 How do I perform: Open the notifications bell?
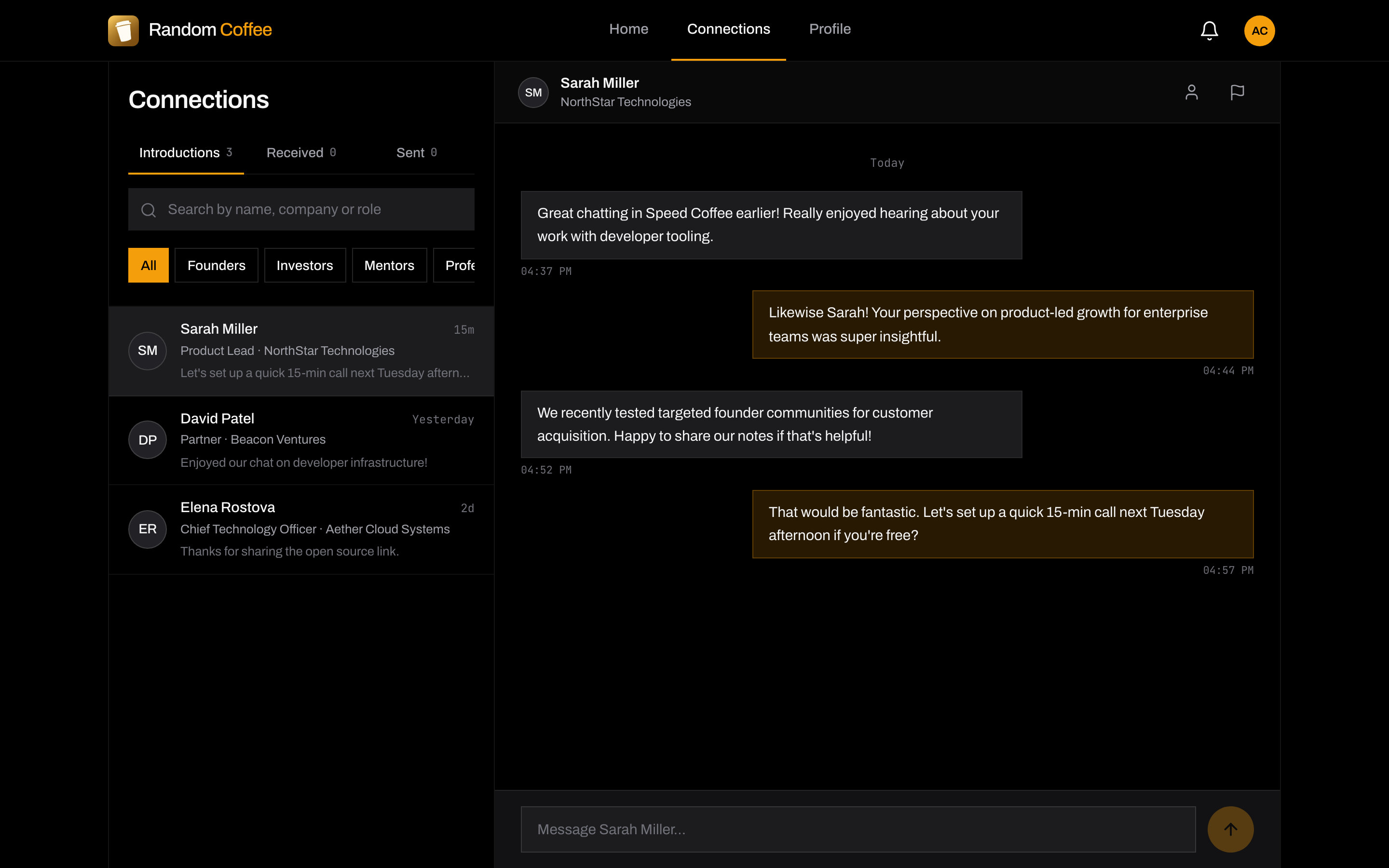1210,30
